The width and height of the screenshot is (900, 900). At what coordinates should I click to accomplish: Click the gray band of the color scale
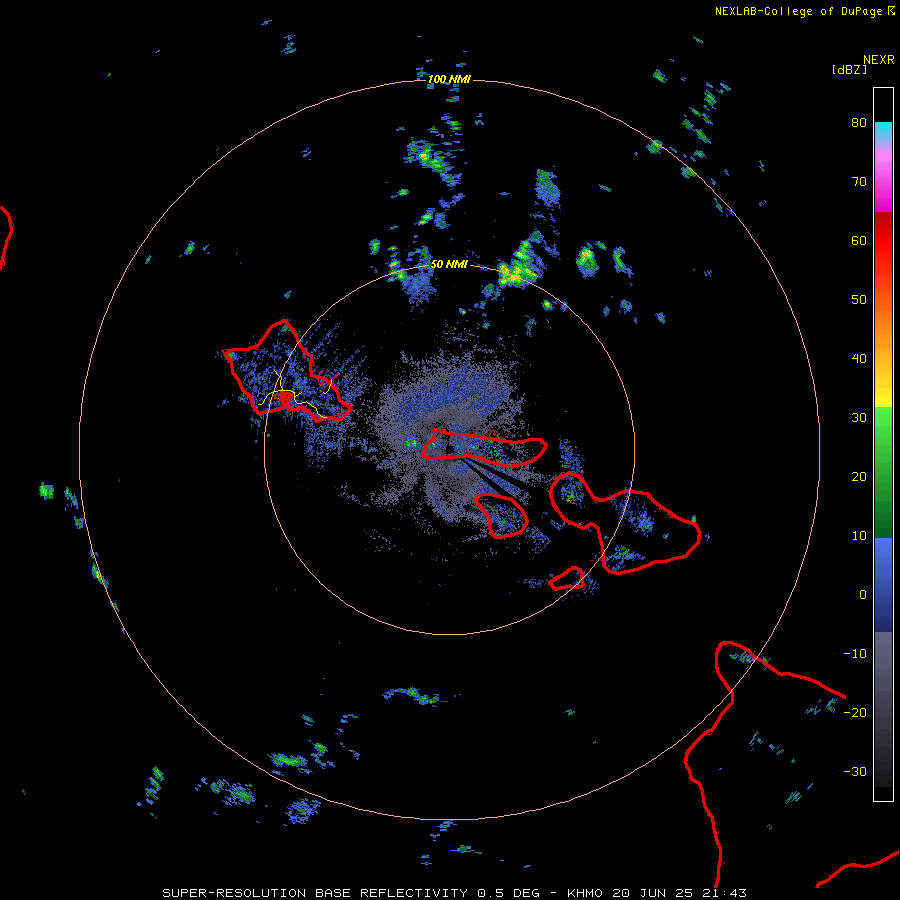tap(883, 709)
